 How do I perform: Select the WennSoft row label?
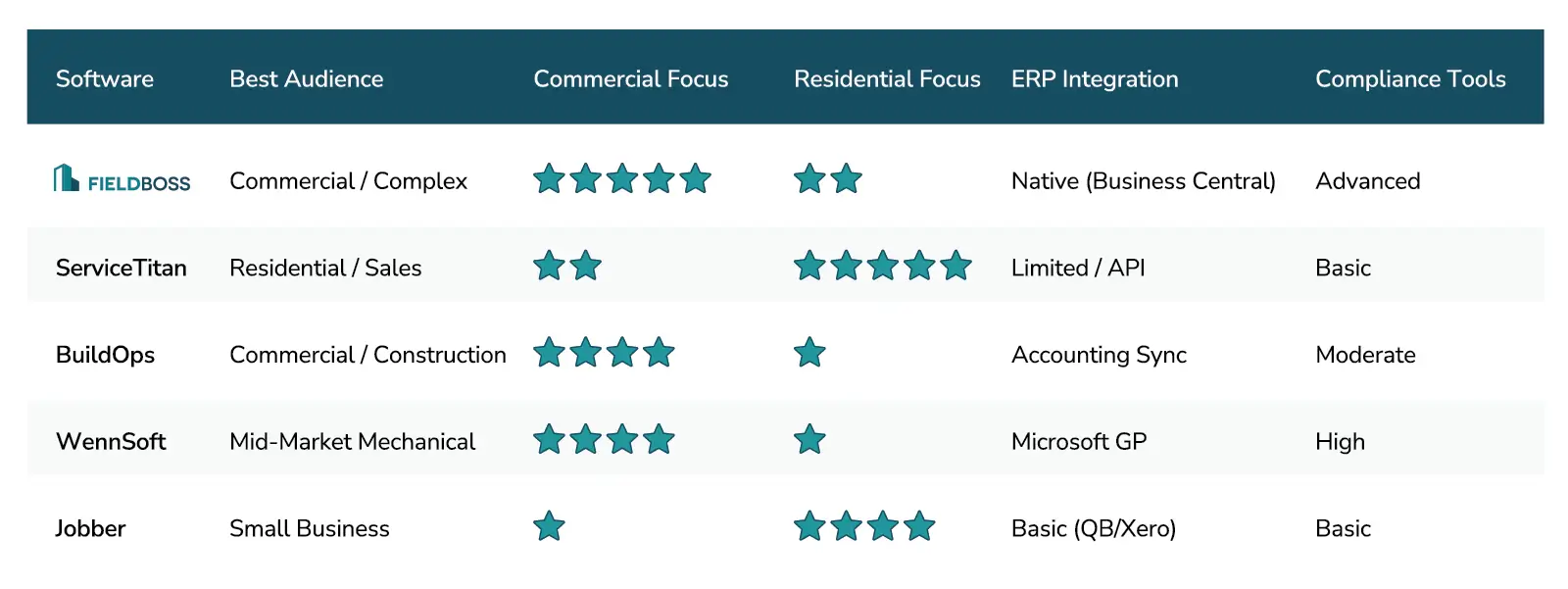[111, 442]
